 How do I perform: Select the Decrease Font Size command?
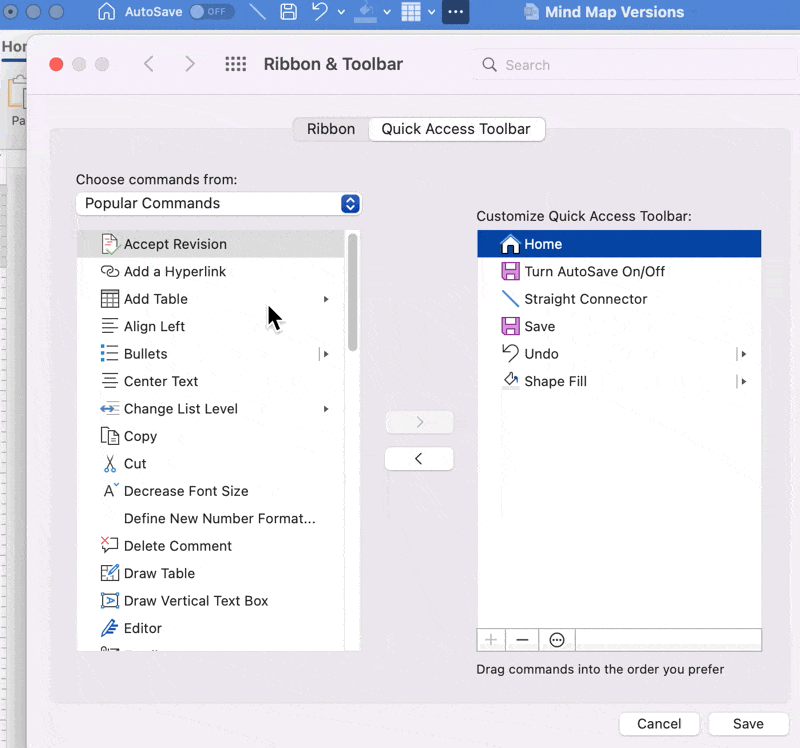tap(211, 491)
